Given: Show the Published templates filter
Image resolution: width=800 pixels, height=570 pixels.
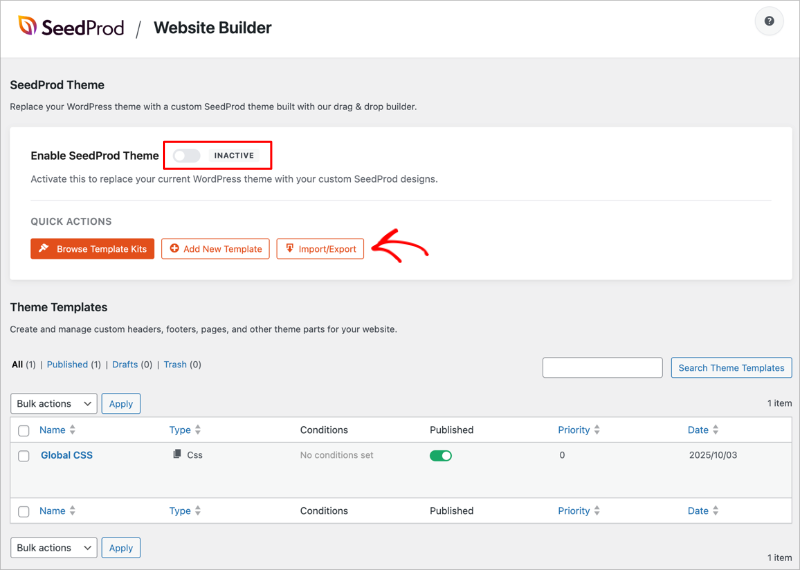Looking at the screenshot, I should click(x=68, y=365).
